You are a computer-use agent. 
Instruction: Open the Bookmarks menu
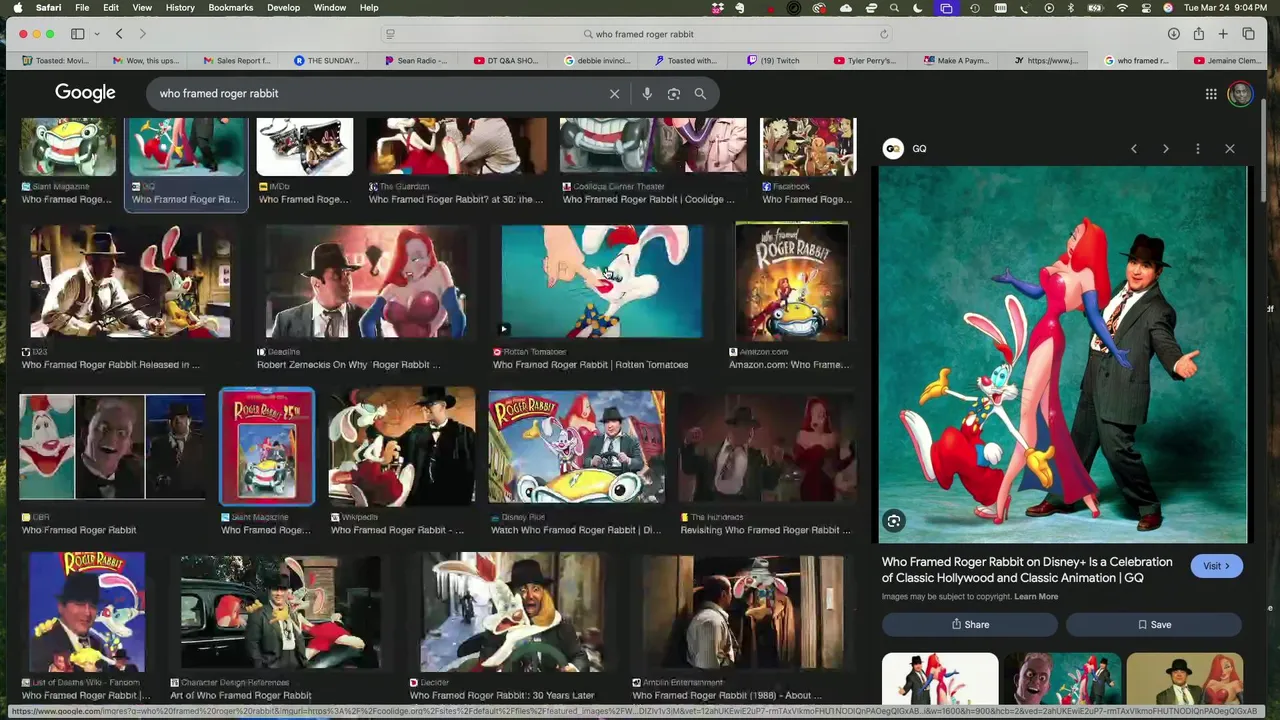point(231,8)
